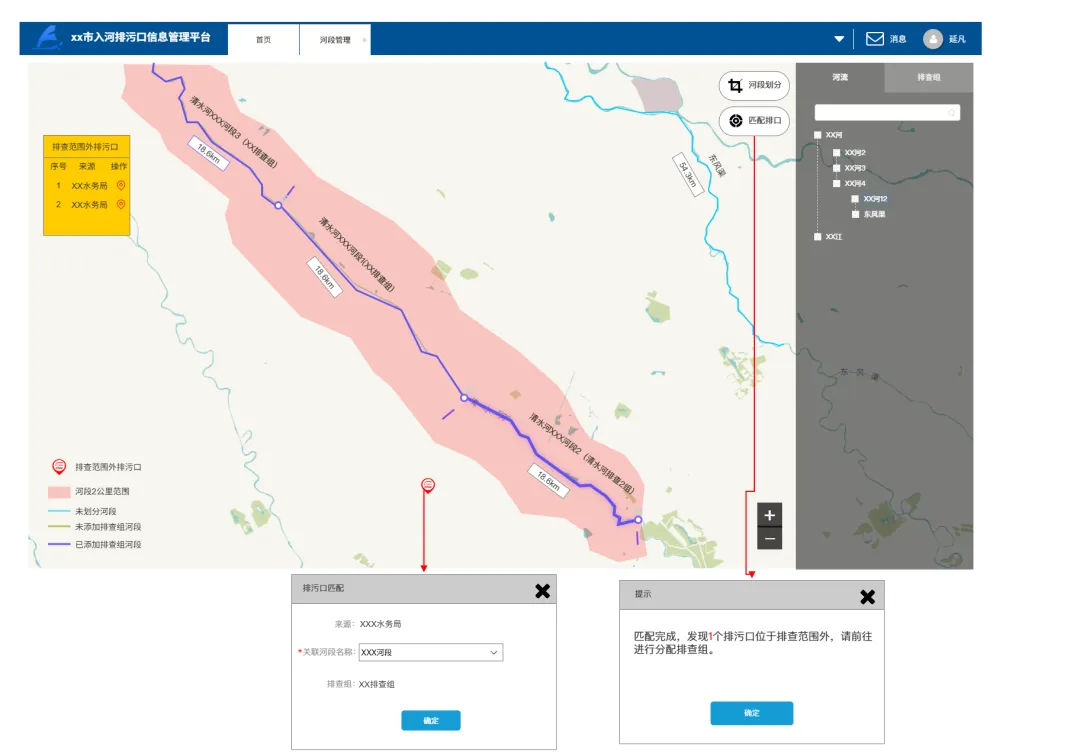Open the 消息 envelope icon
The width and height of the screenshot is (1080, 756).
point(875,39)
